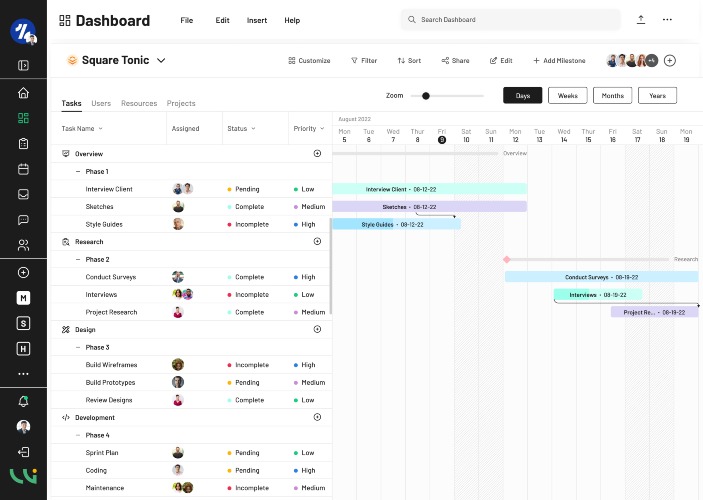Collapse Phase 2 group
703x500 pixels.
coord(78,259)
